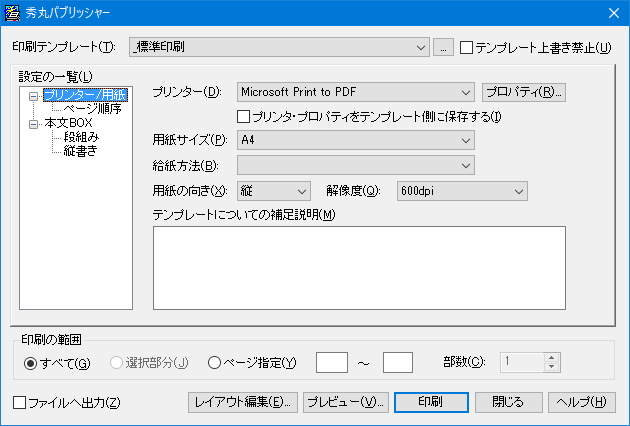Open the printer selection dropdown
This screenshot has height=426, width=630.
pos(355,93)
